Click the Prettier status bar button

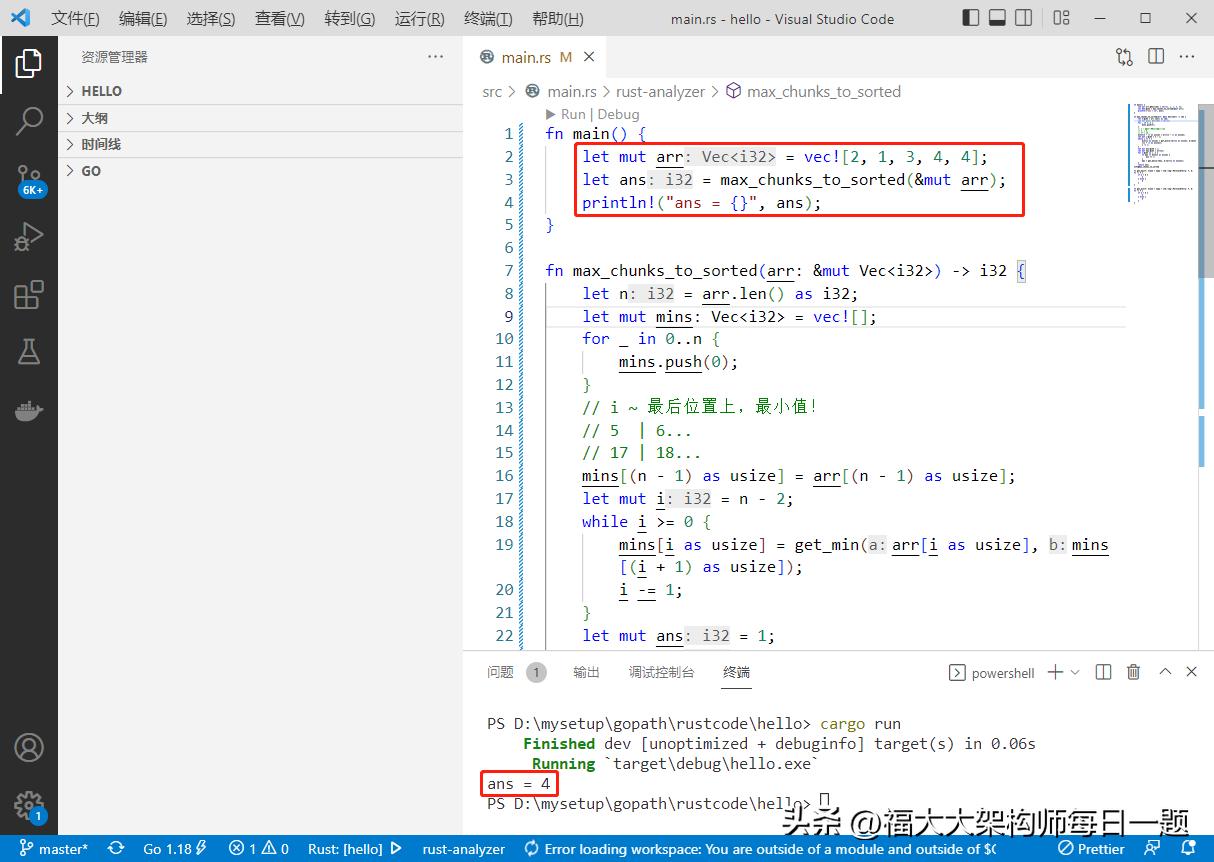pos(1092,849)
